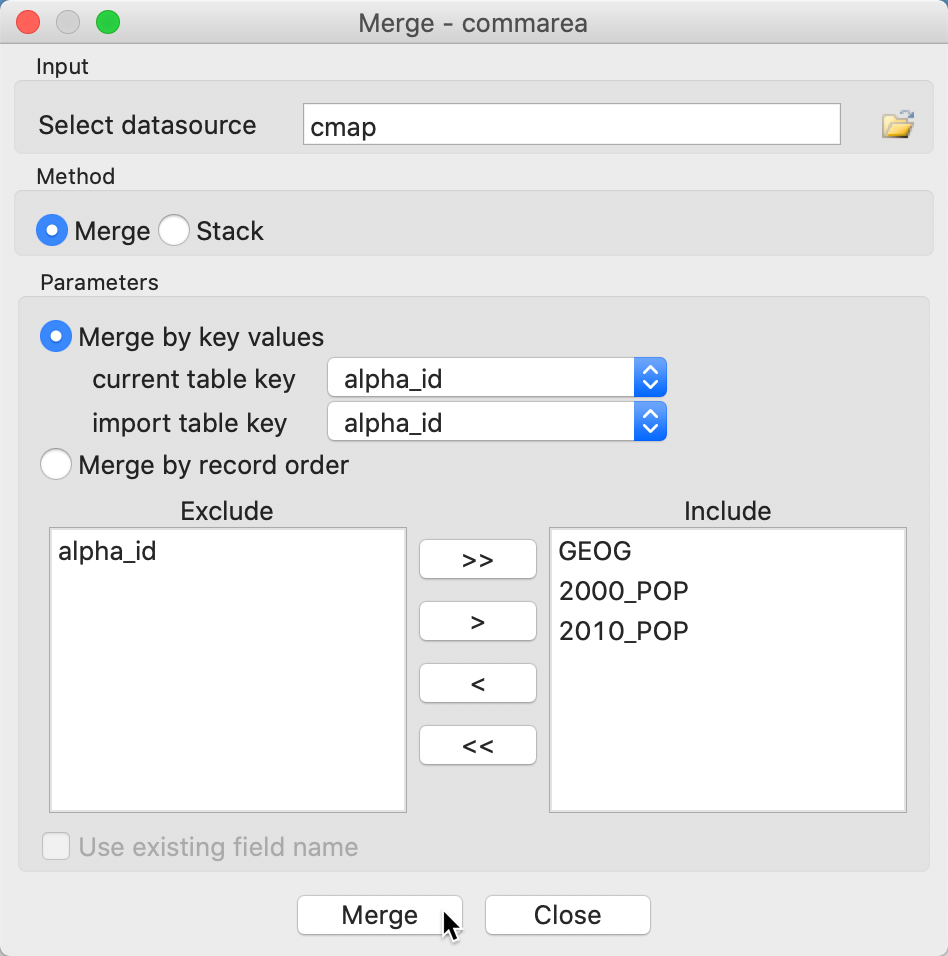Select the Merge method radio button
The image size is (948, 956).
(52, 230)
